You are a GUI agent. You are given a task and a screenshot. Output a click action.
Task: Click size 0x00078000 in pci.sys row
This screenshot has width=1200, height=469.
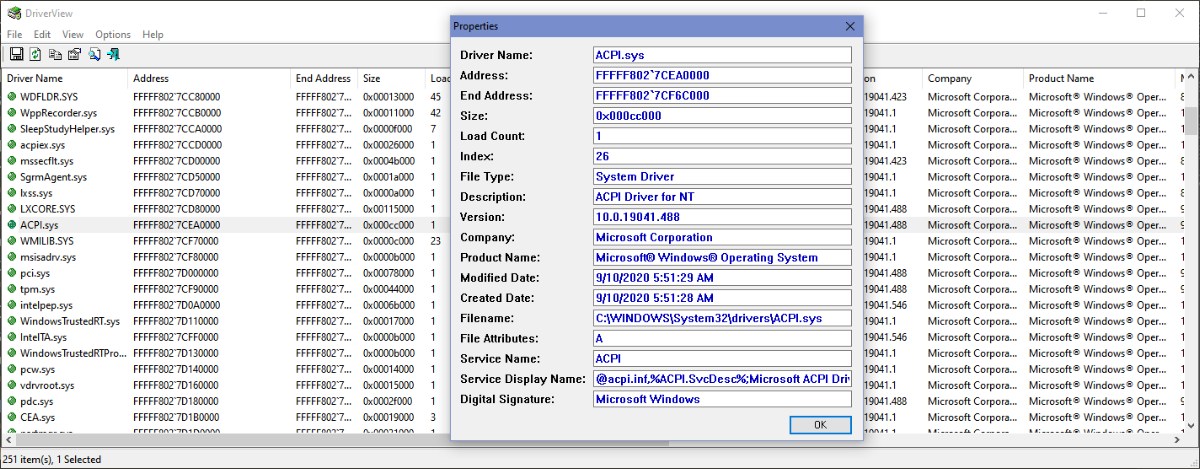(x=388, y=273)
